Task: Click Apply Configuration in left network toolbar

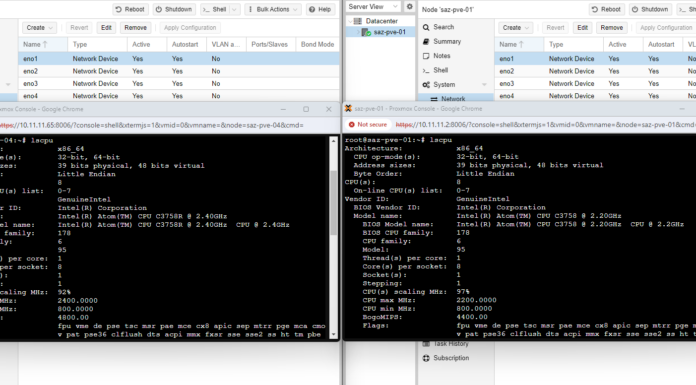Action: tap(190, 28)
